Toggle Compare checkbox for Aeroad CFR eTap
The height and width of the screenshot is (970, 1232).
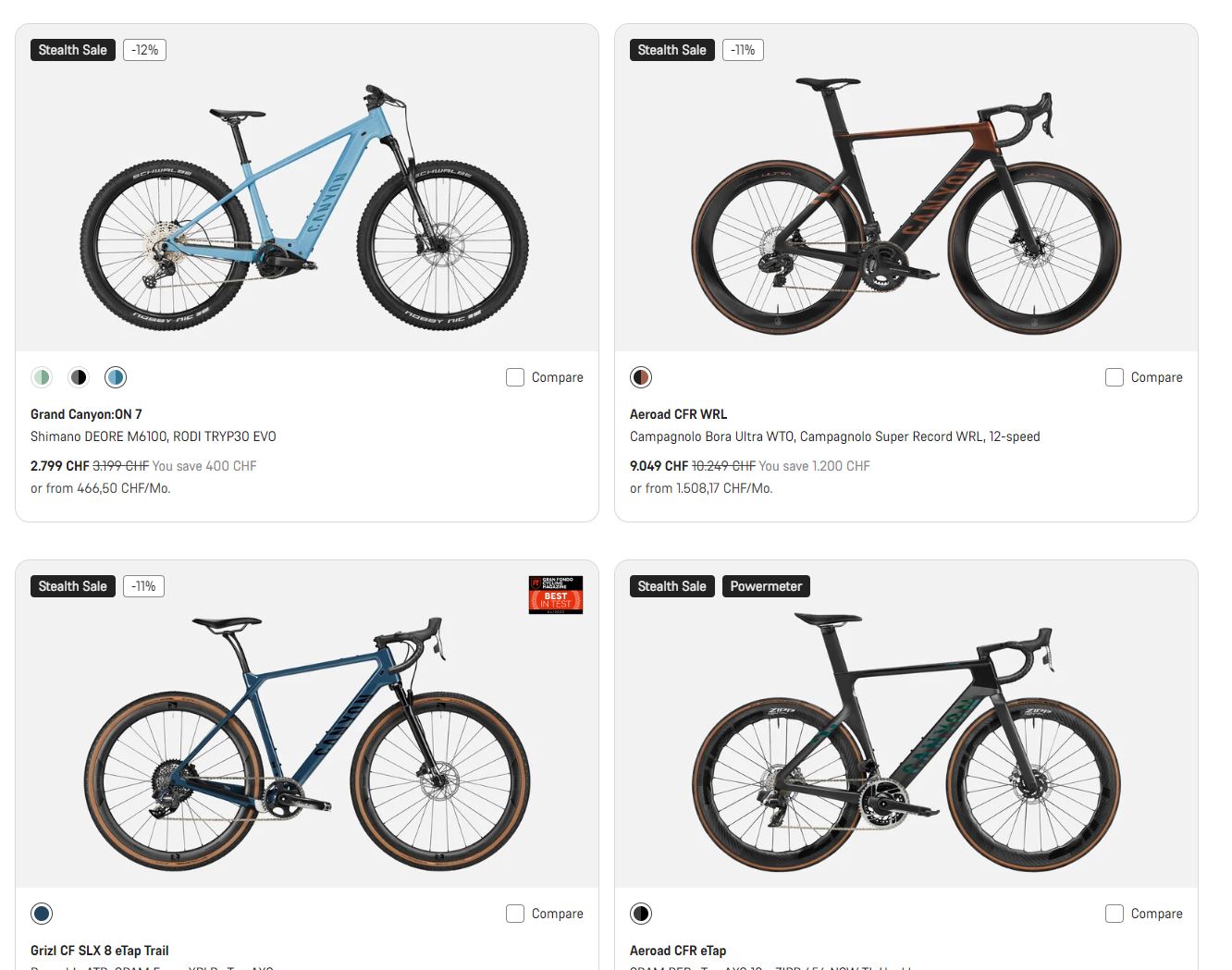tap(1115, 914)
